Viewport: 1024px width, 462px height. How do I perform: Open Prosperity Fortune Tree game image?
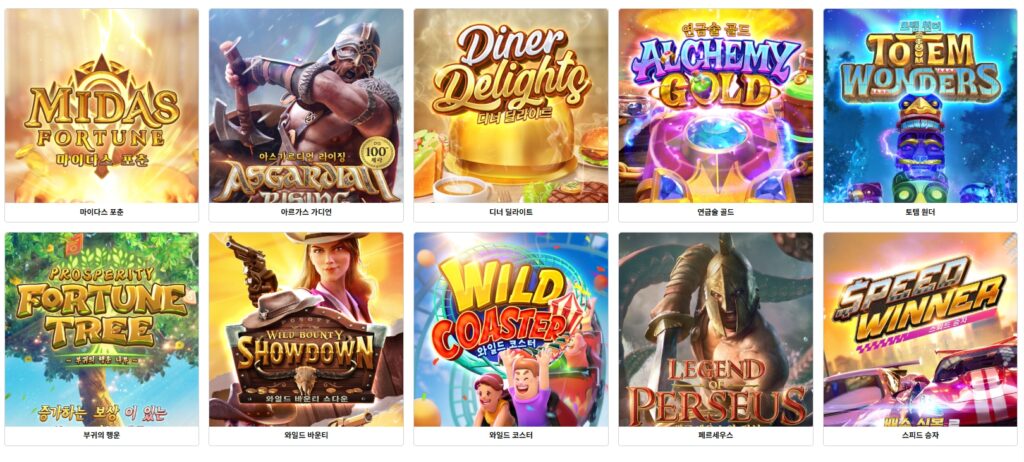(x=101, y=329)
